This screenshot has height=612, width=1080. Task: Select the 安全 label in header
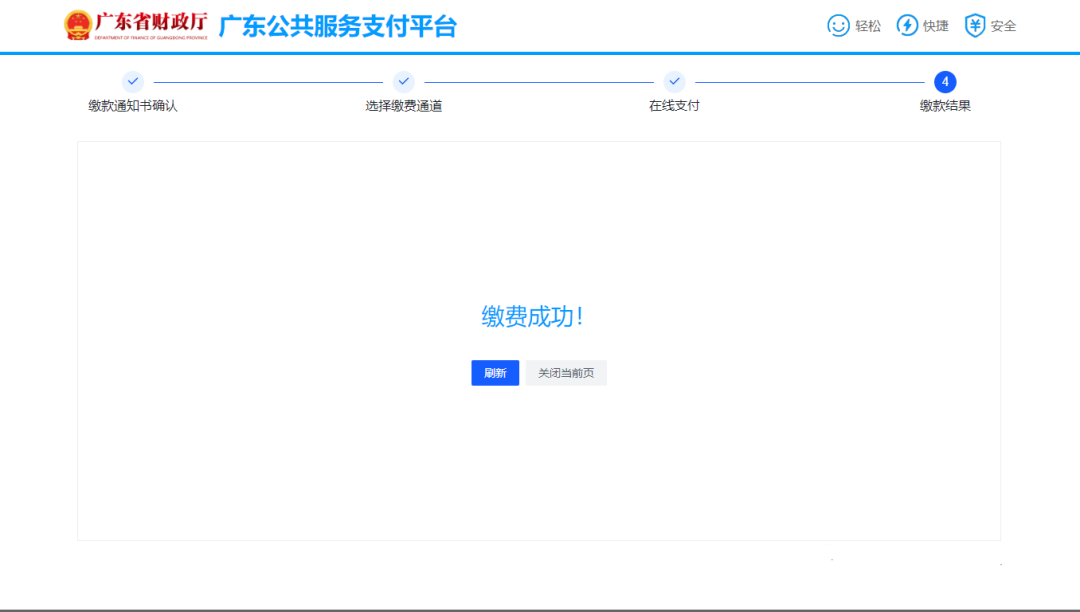point(1003,26)
